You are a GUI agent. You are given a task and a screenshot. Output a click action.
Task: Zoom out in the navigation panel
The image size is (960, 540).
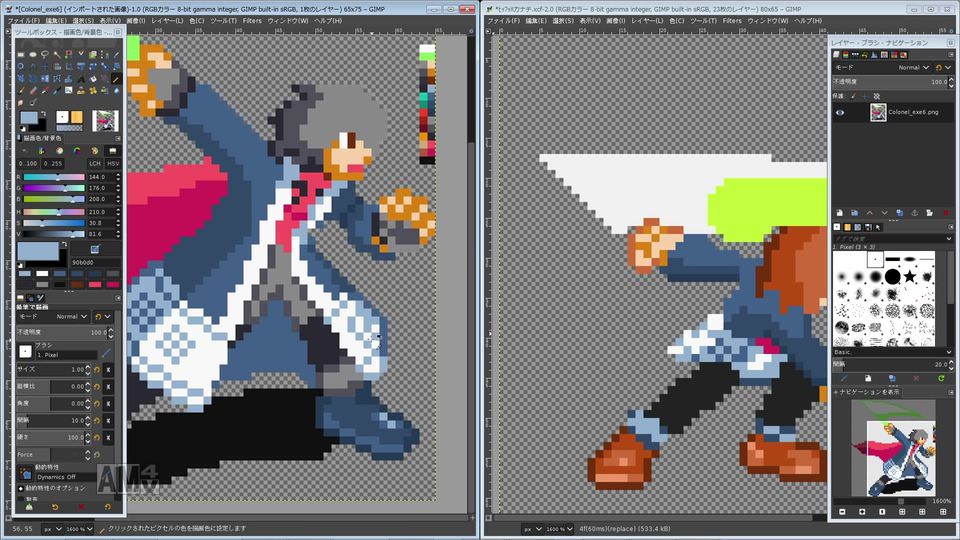842,512
